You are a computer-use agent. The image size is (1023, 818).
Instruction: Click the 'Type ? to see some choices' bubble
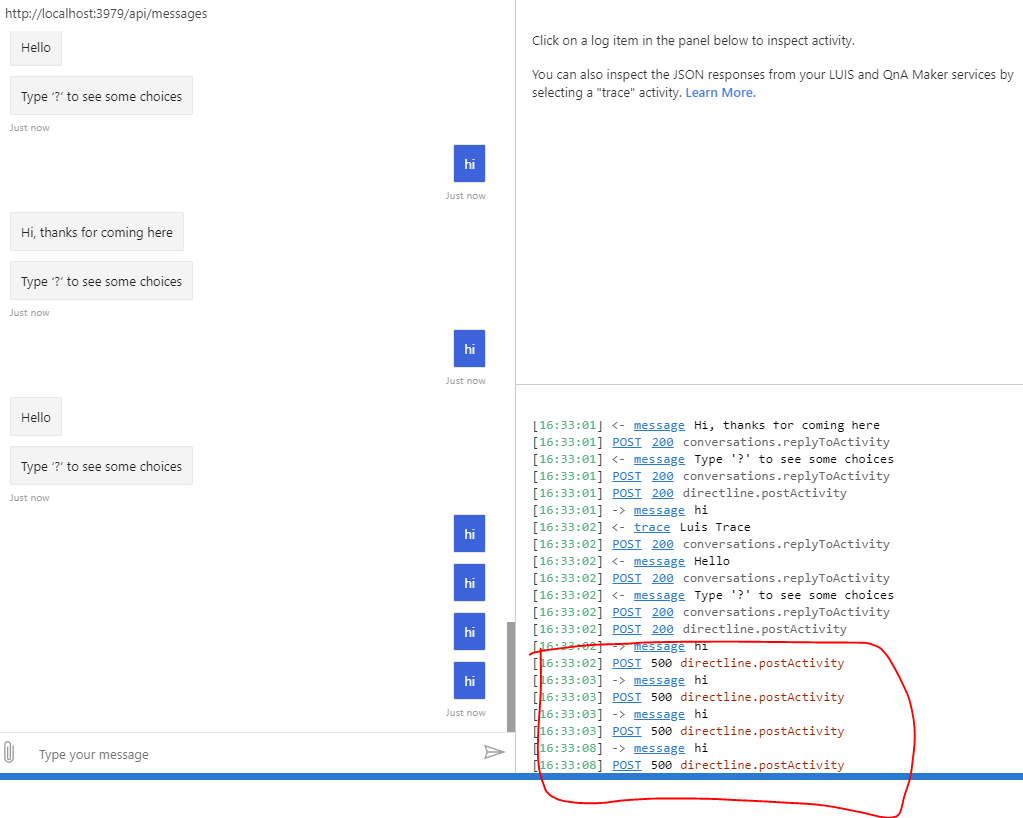pyautogui.click(x=100, y=95)
